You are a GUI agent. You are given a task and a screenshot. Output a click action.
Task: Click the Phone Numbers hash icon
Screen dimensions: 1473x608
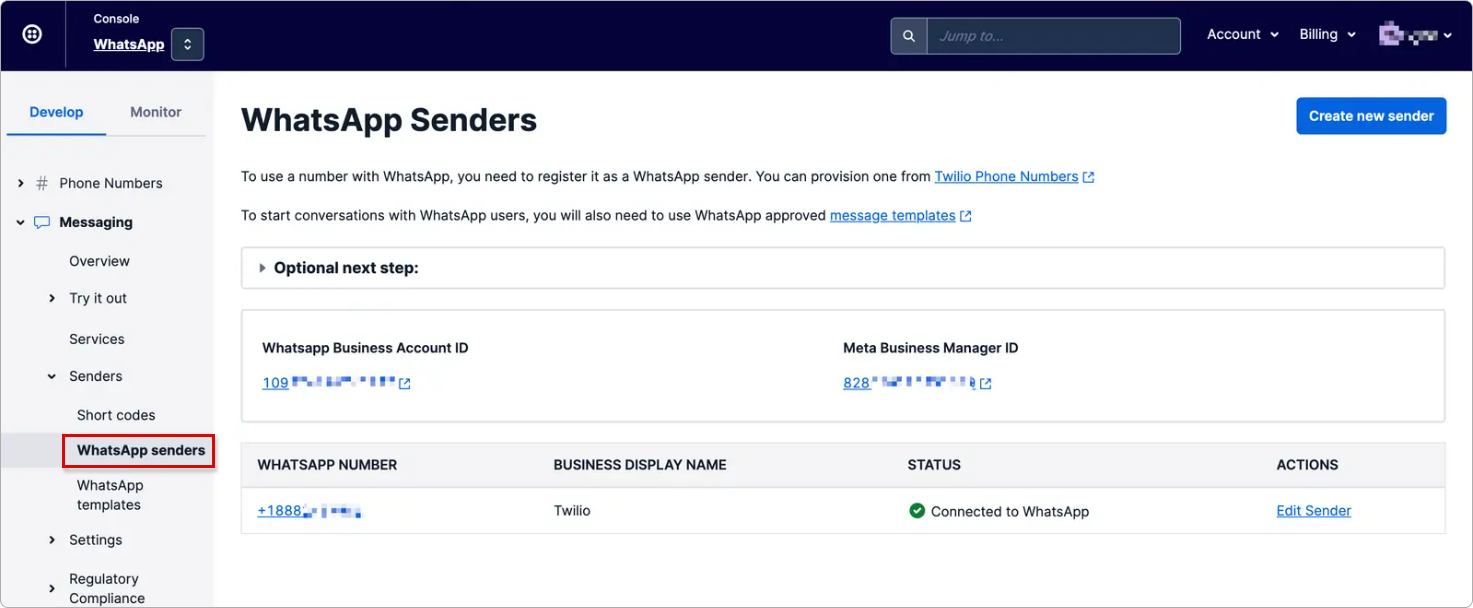coord(42,183)
